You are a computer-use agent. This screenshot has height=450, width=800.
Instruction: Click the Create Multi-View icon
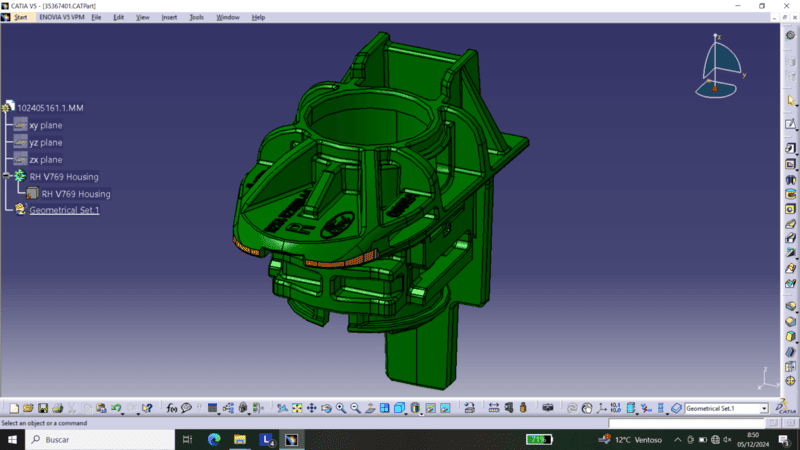(385, 408)
